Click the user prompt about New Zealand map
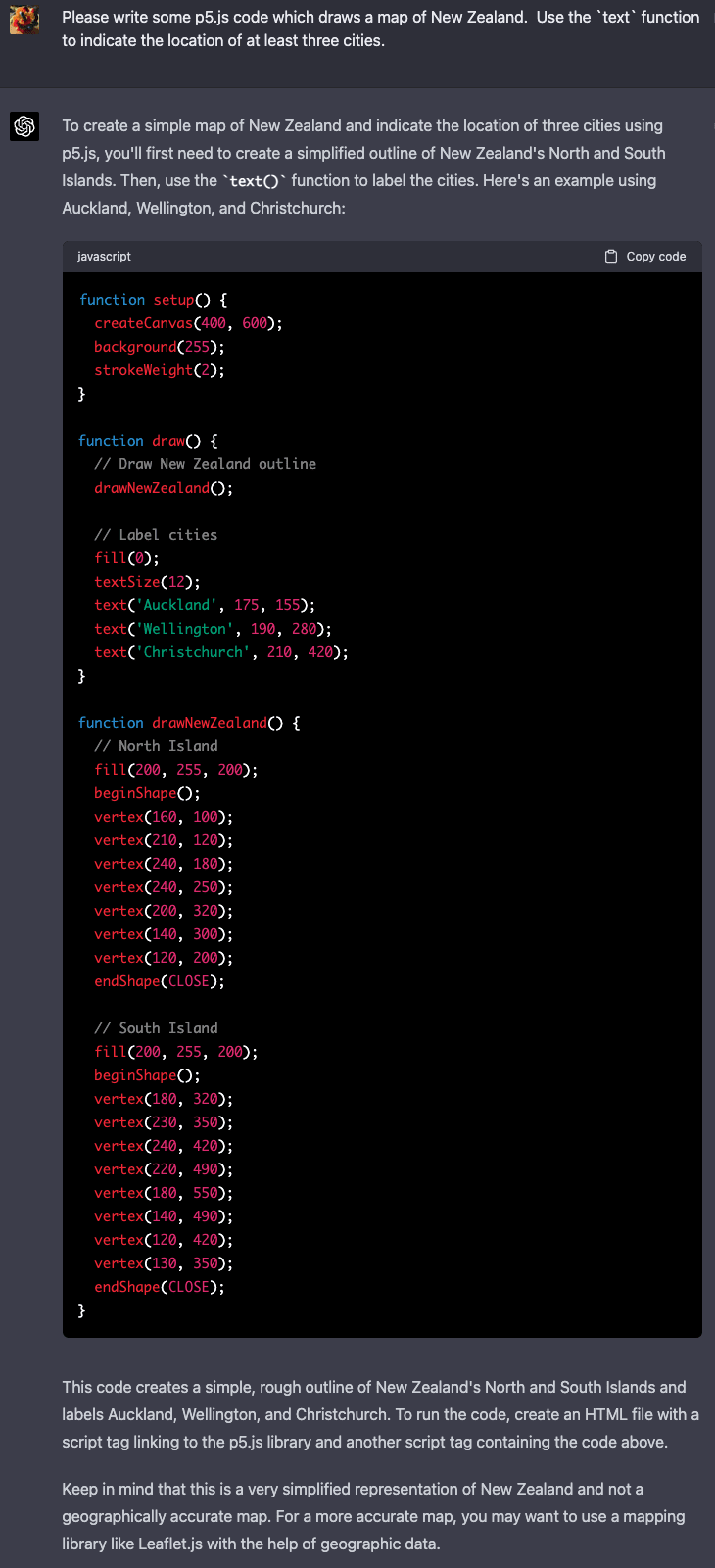The height and width of the screenshot is (1568, 715). coord(380,29)
